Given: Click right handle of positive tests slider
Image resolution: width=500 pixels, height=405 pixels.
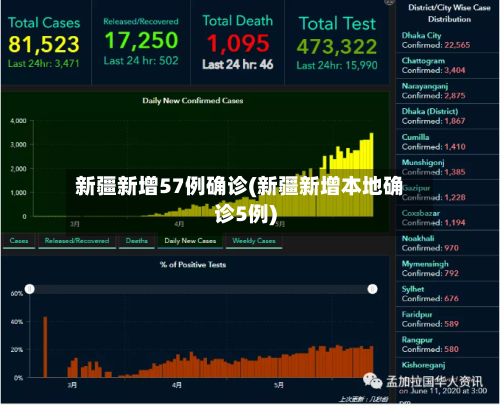Looking at the screenshot, I should coord(372,289).
